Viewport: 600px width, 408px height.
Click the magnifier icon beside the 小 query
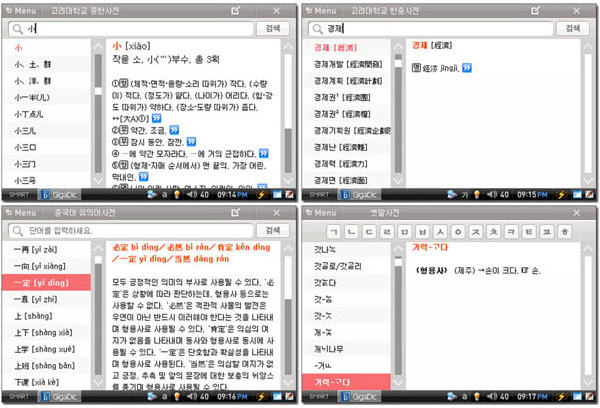coord(18,29)
